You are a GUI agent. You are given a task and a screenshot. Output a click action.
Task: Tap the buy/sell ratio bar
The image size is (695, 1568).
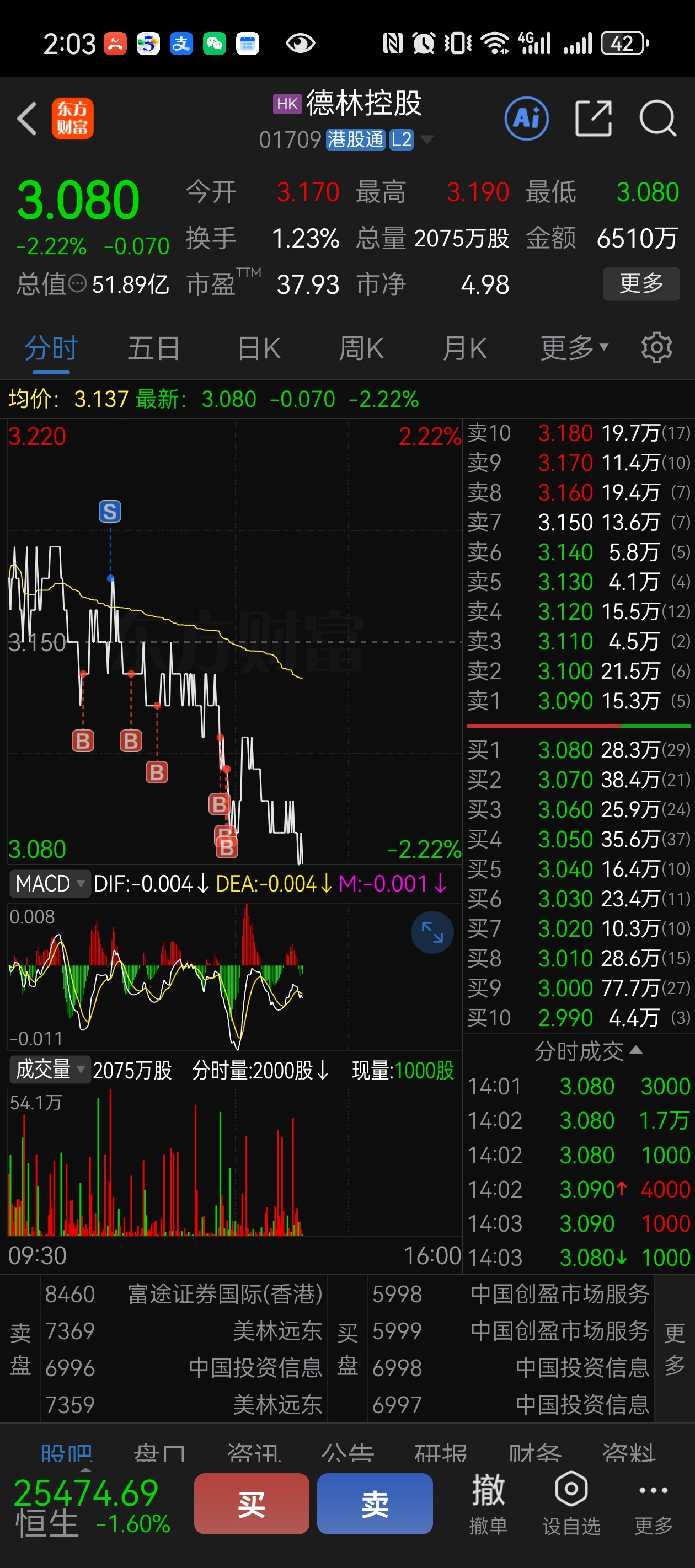pos(579,726)
